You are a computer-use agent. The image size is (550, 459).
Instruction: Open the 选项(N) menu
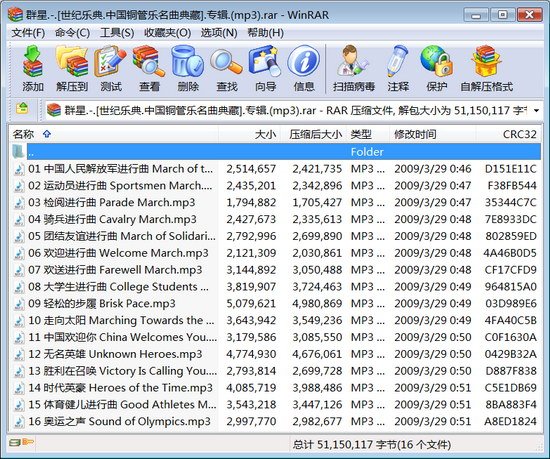pyautogui.click(x=219, y=33)
